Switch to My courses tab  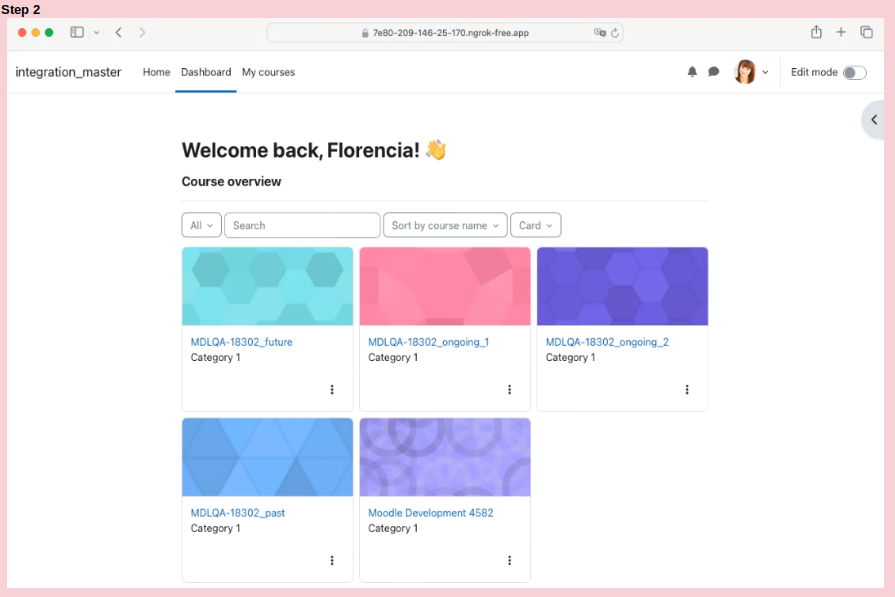[268, 72]
